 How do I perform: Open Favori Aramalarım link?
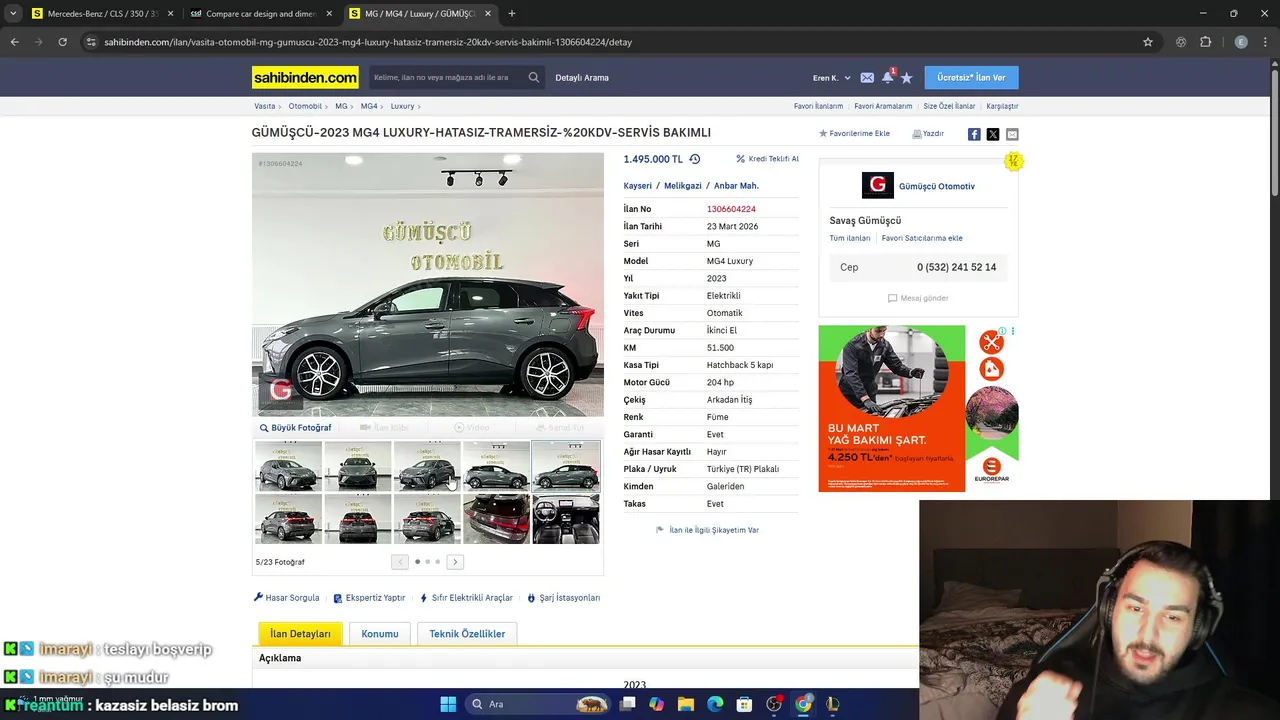pos(883,106)
